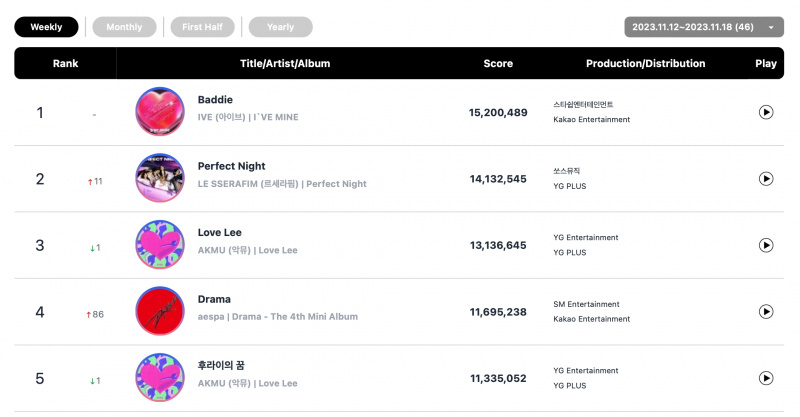Switch to the First Half chart

coord(203,27)
